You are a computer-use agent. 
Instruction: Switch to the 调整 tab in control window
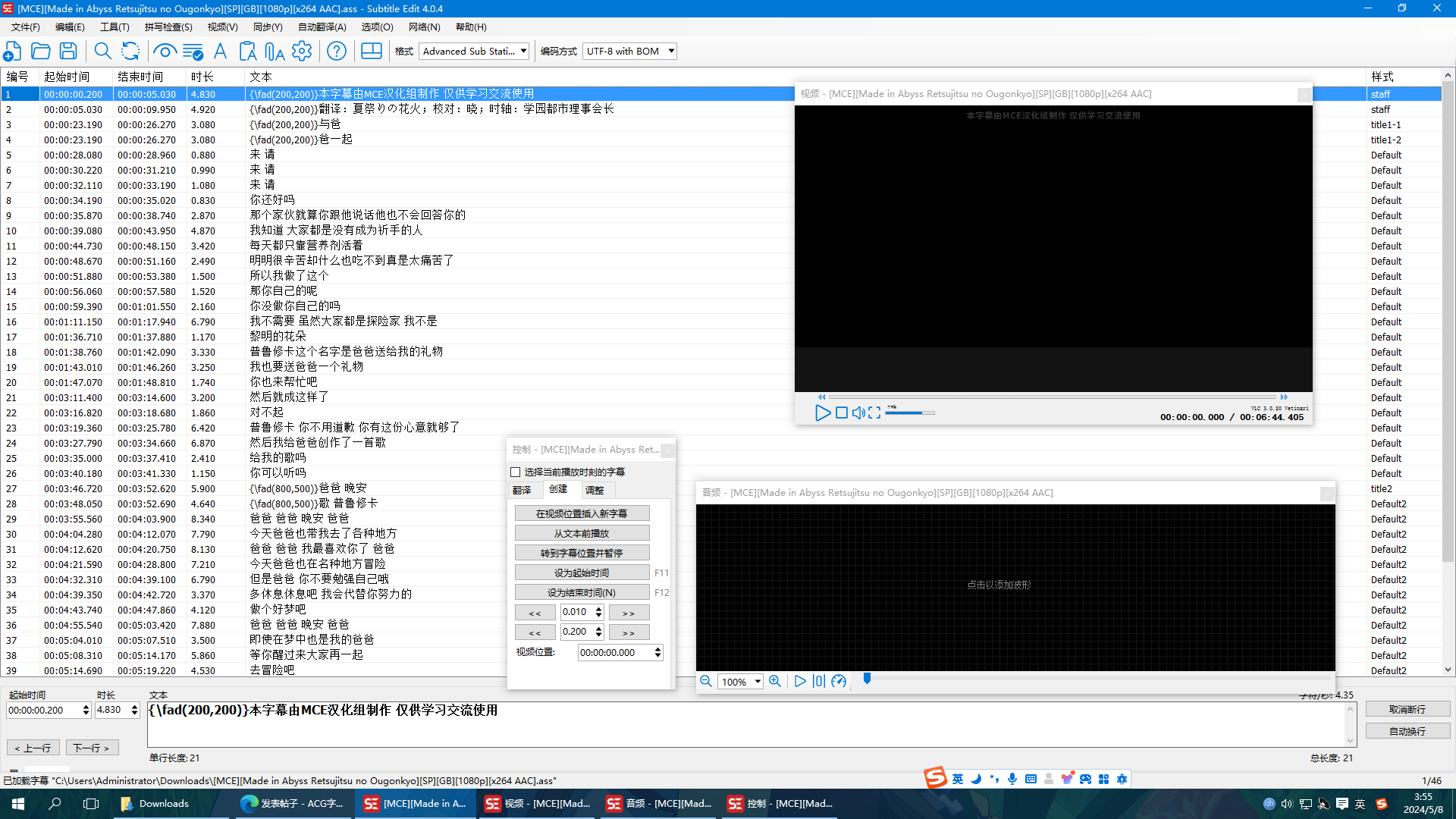595,490
